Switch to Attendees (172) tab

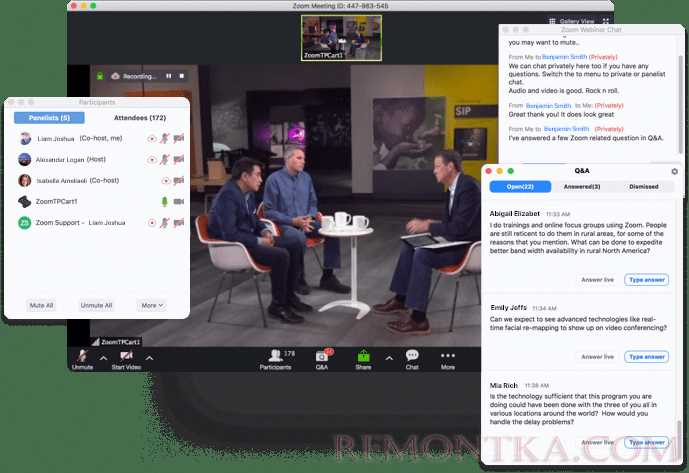[140, 118]
